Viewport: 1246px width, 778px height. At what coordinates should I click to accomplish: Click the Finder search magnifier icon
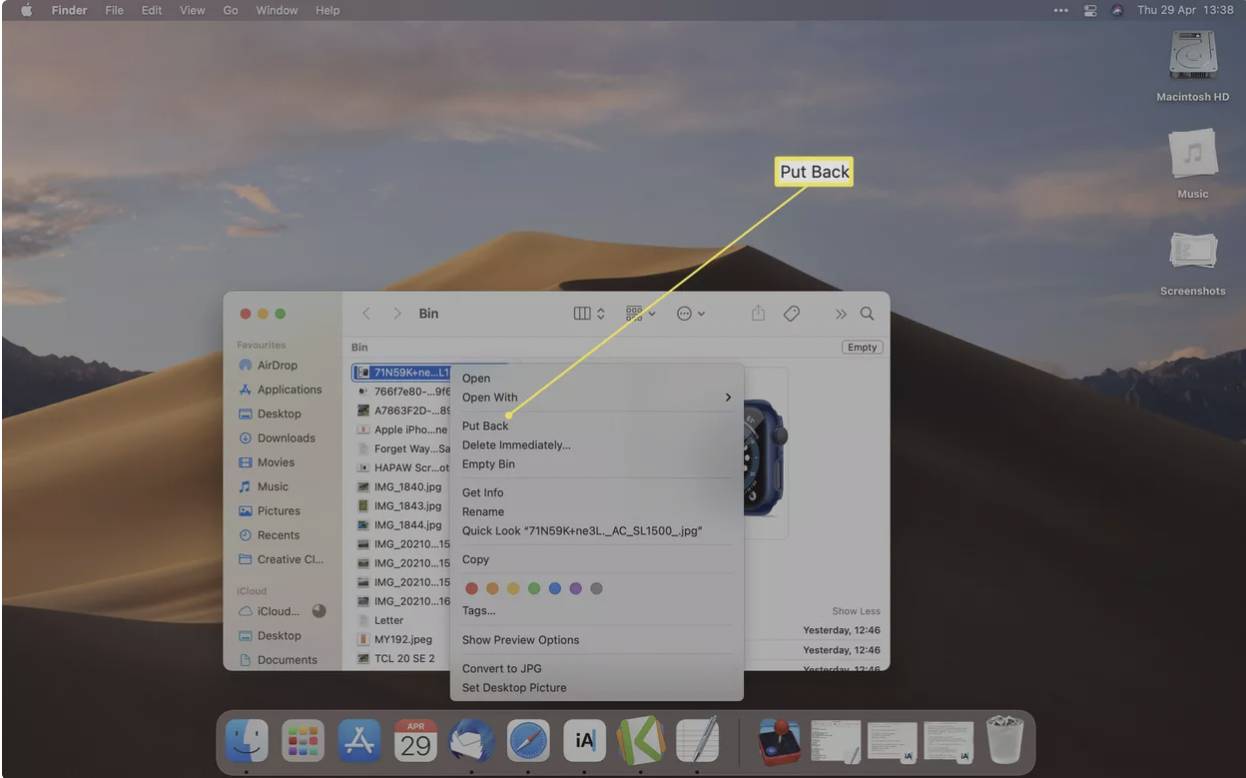coord(867,313)
